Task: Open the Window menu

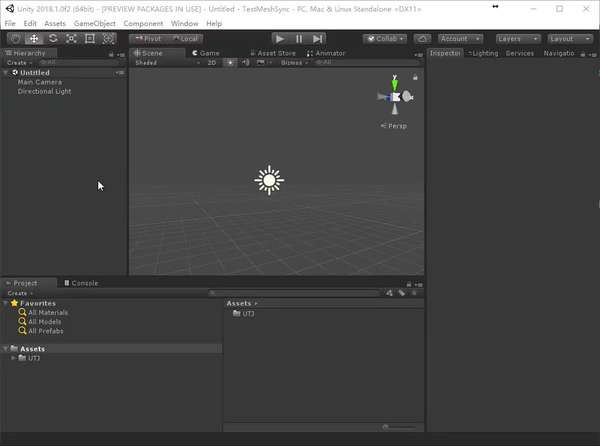Action: point(184,24)
